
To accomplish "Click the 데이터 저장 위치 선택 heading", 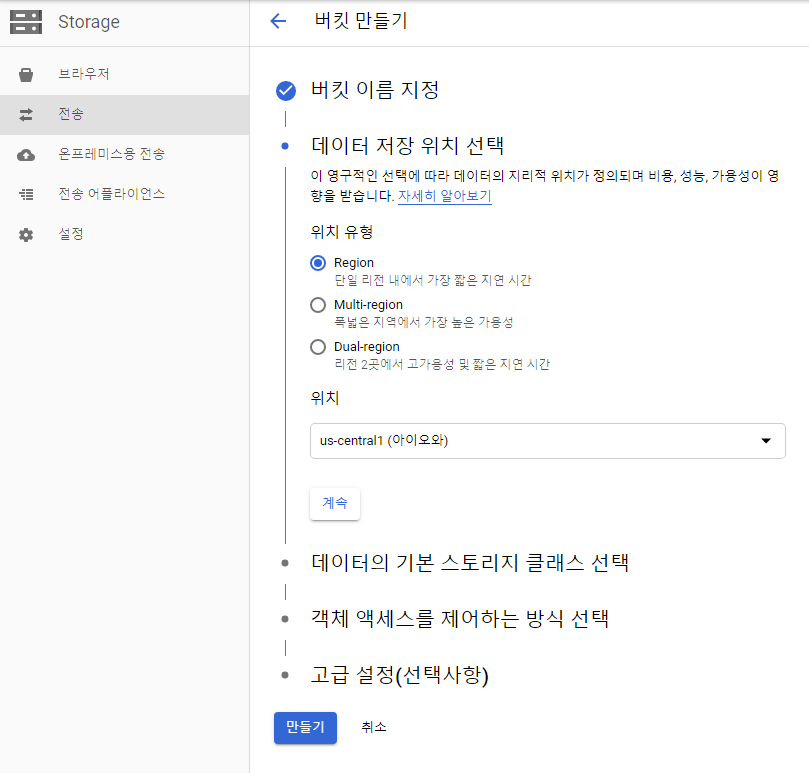I will 408,146.
